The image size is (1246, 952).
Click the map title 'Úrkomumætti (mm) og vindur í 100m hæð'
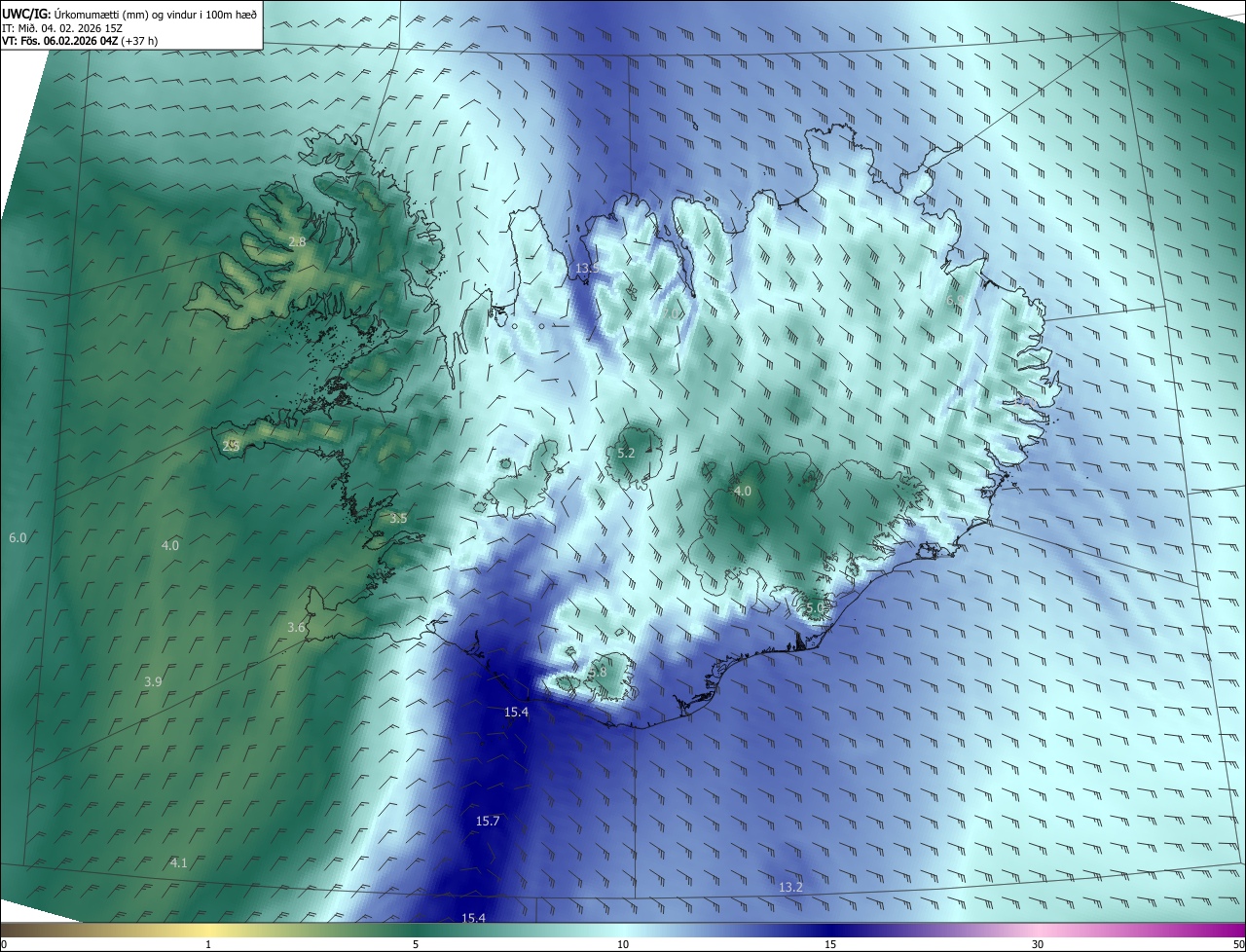(x=154, y=13)
